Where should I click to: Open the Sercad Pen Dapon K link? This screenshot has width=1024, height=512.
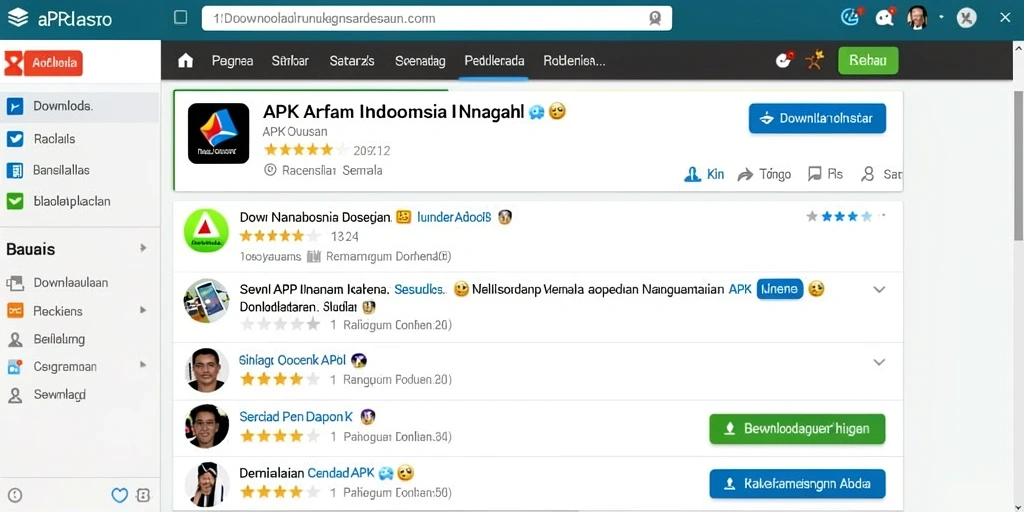tap(296, 416)
